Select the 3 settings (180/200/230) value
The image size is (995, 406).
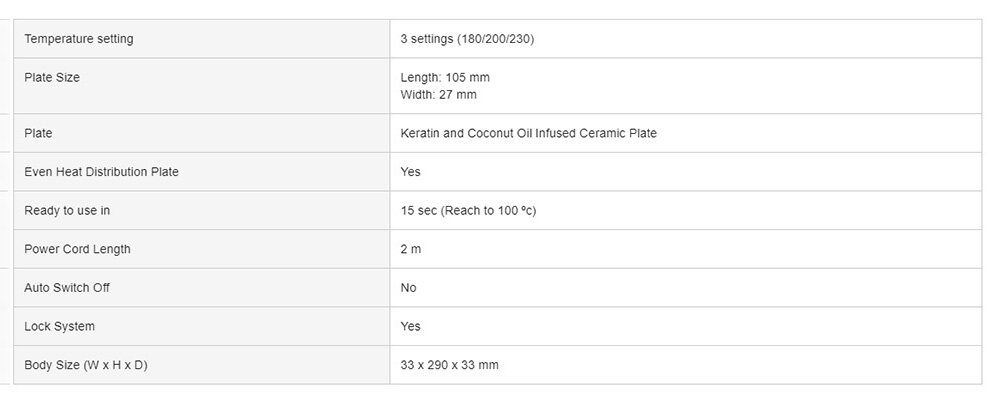pyautogui.click(x=467, y=39)
